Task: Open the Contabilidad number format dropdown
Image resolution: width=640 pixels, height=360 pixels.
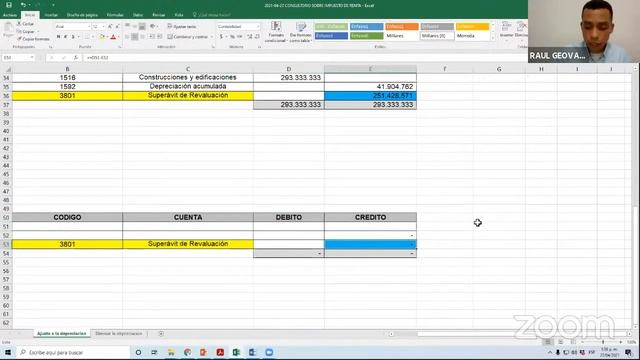Action: pos(258,27)
